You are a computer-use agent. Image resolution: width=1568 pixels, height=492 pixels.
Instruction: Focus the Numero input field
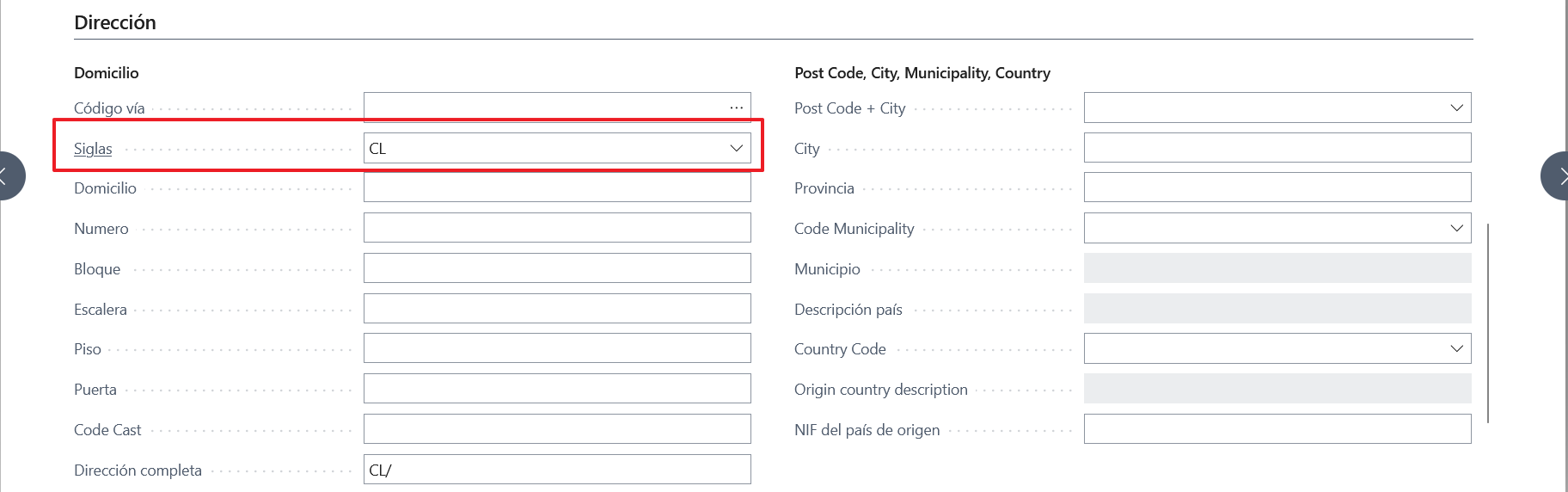click(556, 228)
